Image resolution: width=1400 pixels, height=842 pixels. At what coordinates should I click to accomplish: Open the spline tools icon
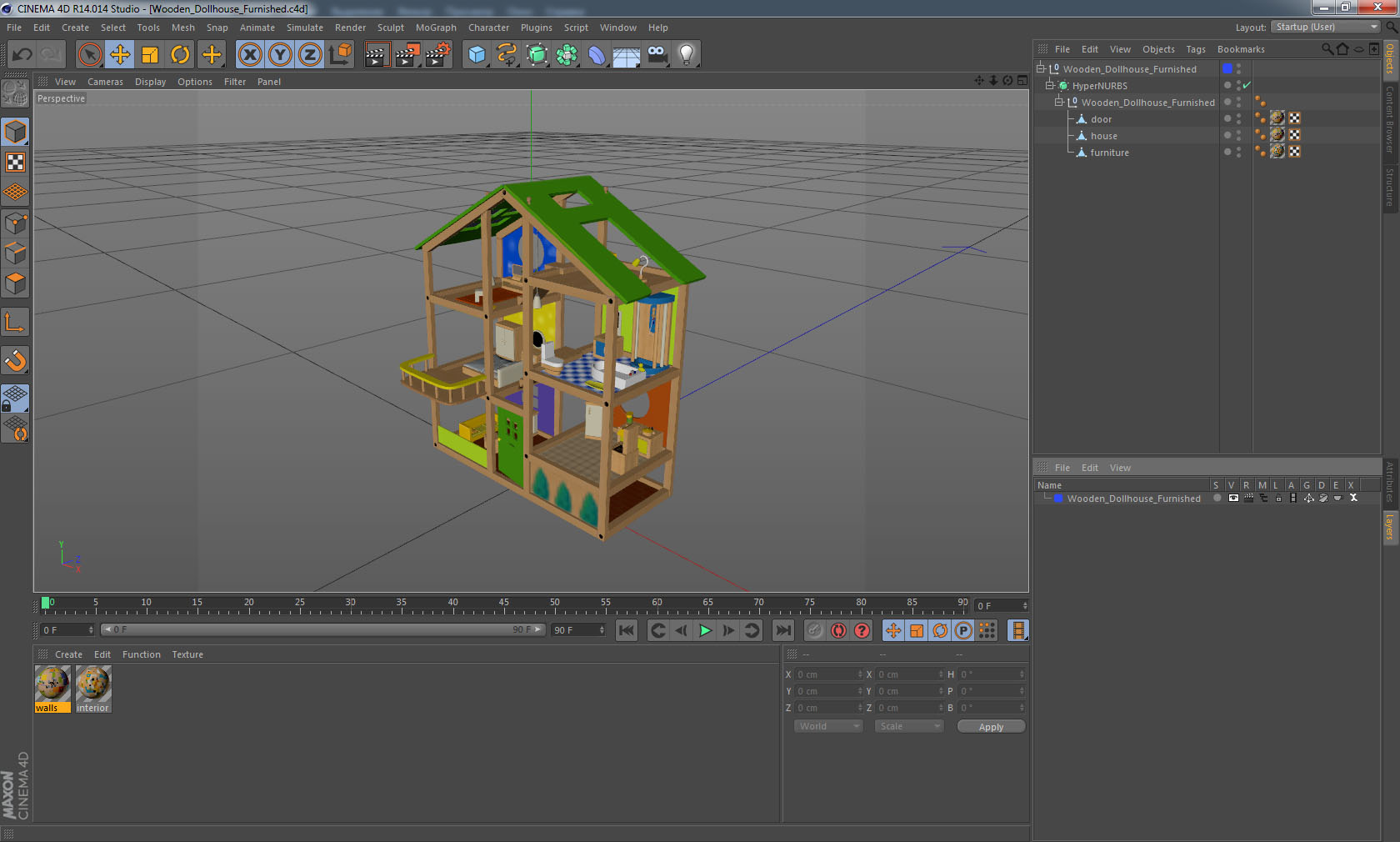click(x=507, y=55)
